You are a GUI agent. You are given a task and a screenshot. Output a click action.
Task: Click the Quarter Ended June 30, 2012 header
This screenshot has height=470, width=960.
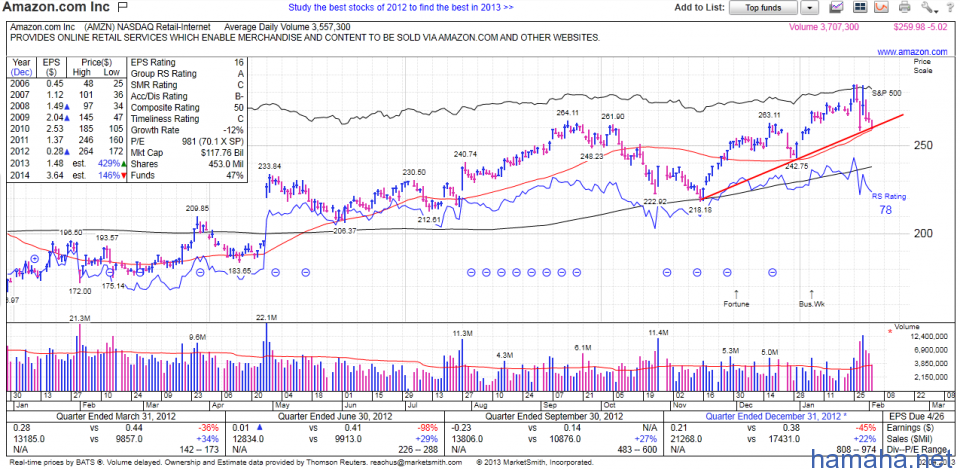point(336,416)
